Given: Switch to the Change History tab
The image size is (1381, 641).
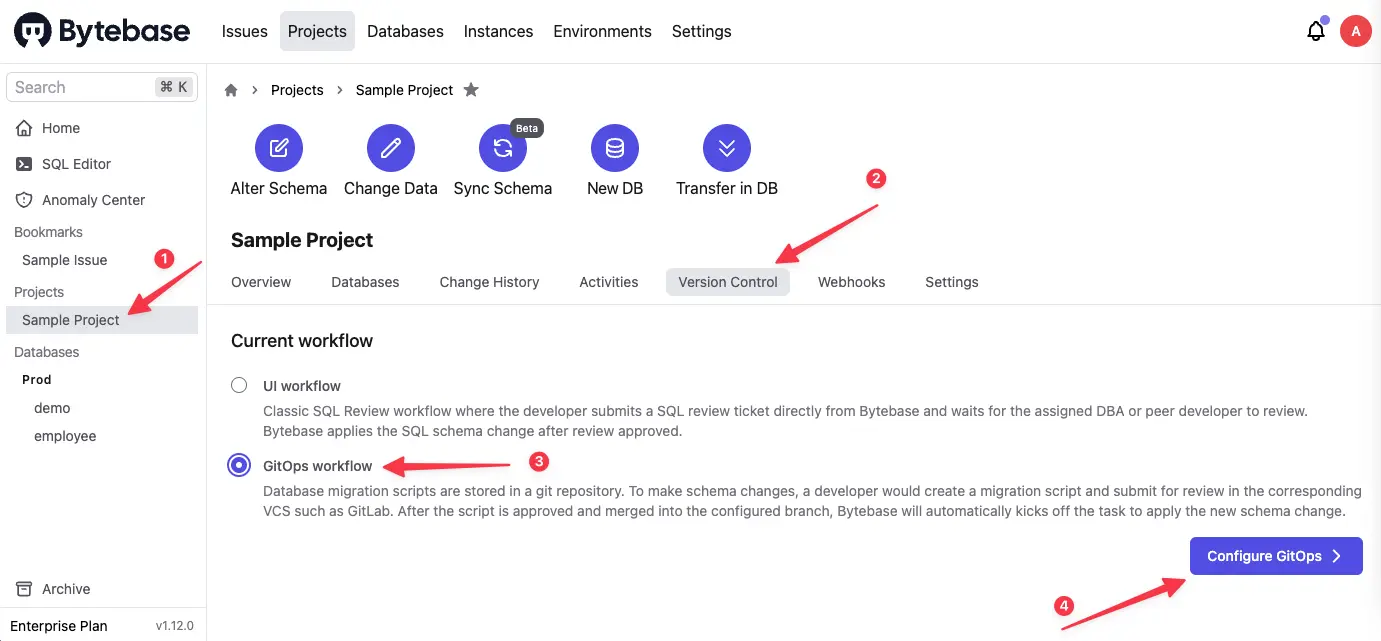Looking at the screenshot, I should point(489,282).
